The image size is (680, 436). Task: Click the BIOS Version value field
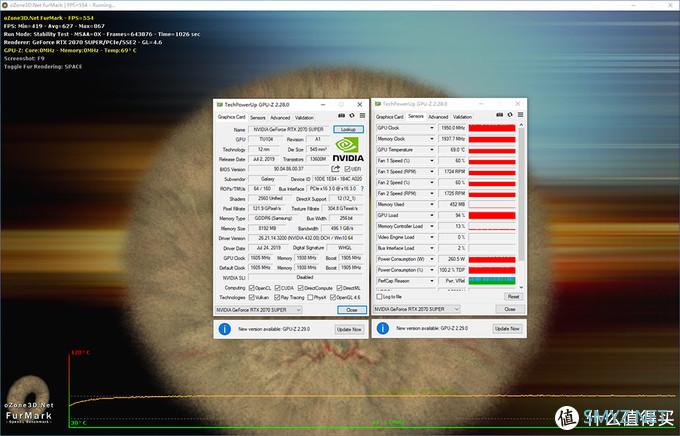[x=289, y=169]
